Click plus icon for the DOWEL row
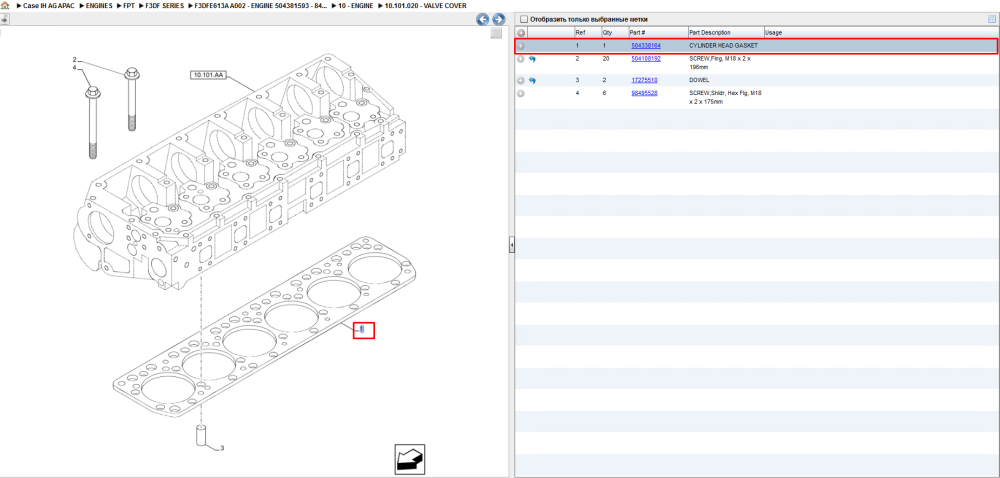 click(x=521, y=80)
